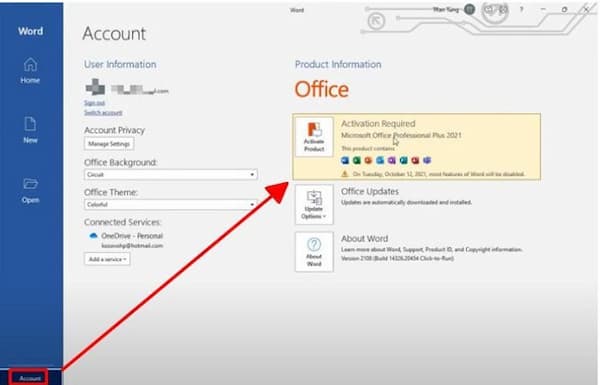600x385 pixels.
Task: Click the 'About Word' heading text
Action: click(x=364, y=238)
